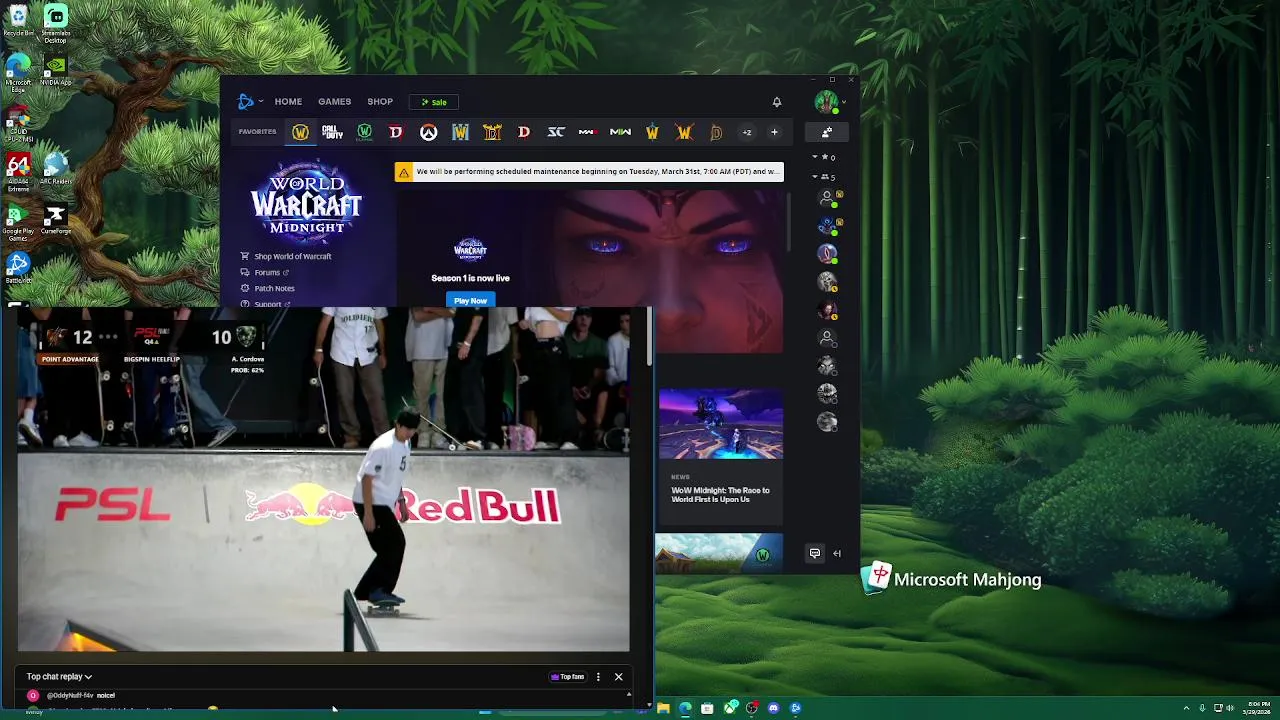Select WoW Classic green icon

click(x=364, y=132)
